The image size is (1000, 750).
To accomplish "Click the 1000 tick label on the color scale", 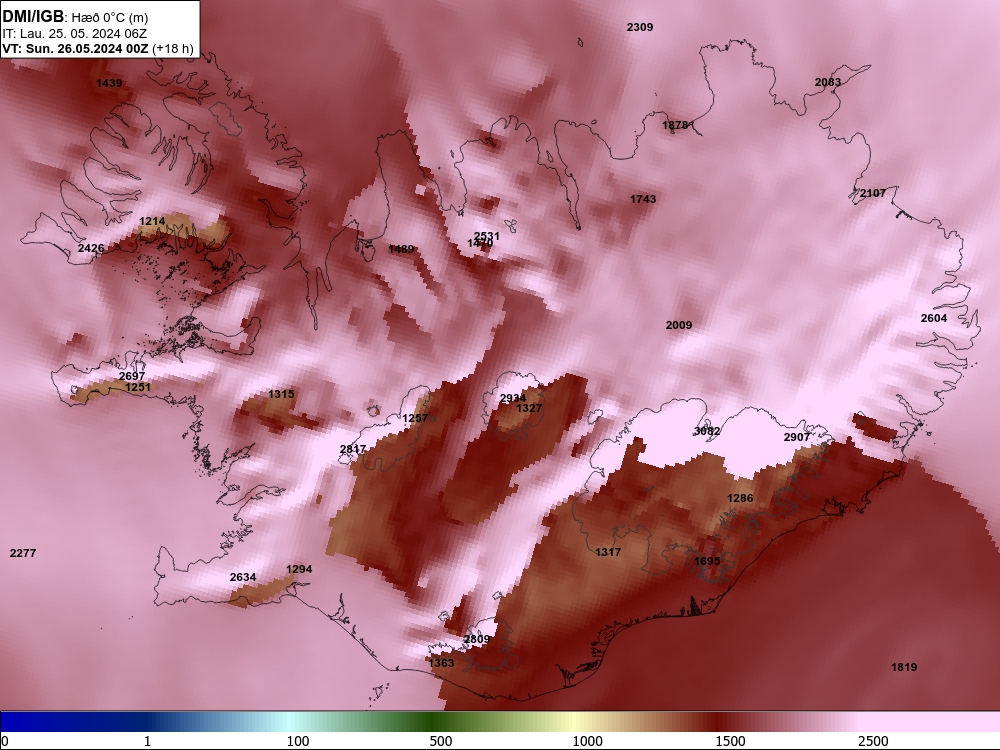I will tap(587, 741).
